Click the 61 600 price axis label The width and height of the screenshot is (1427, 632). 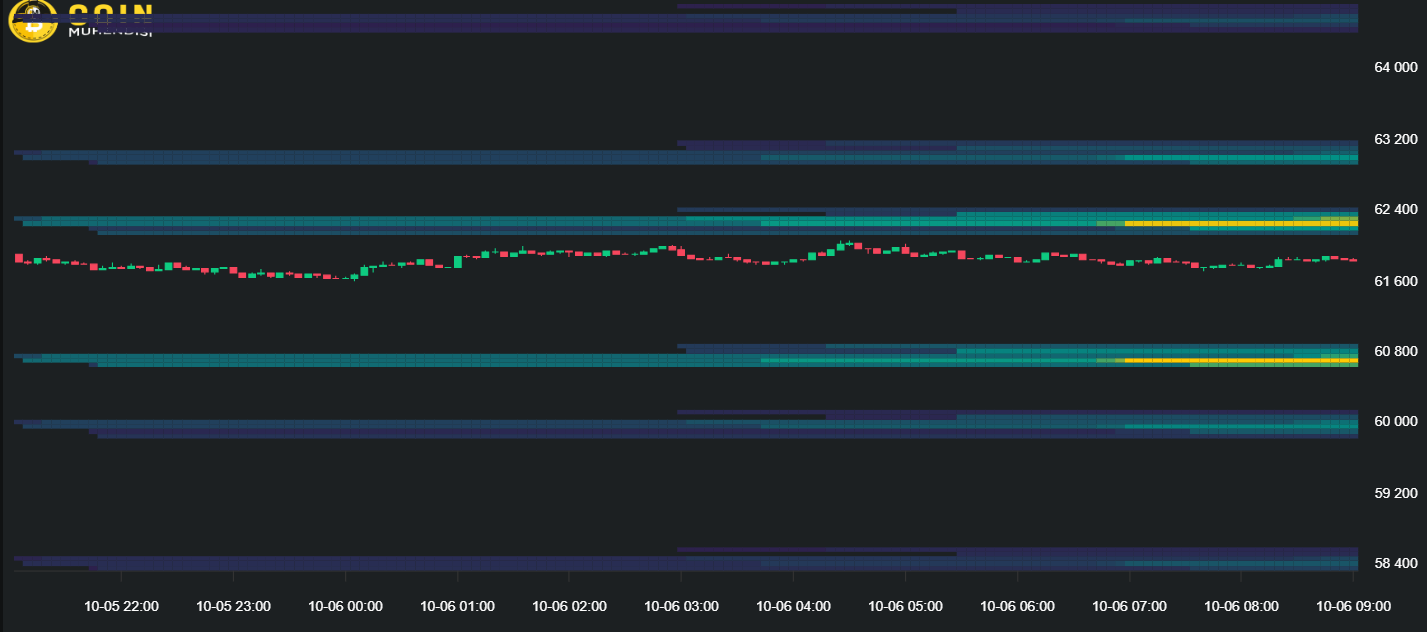point(1396,281)
